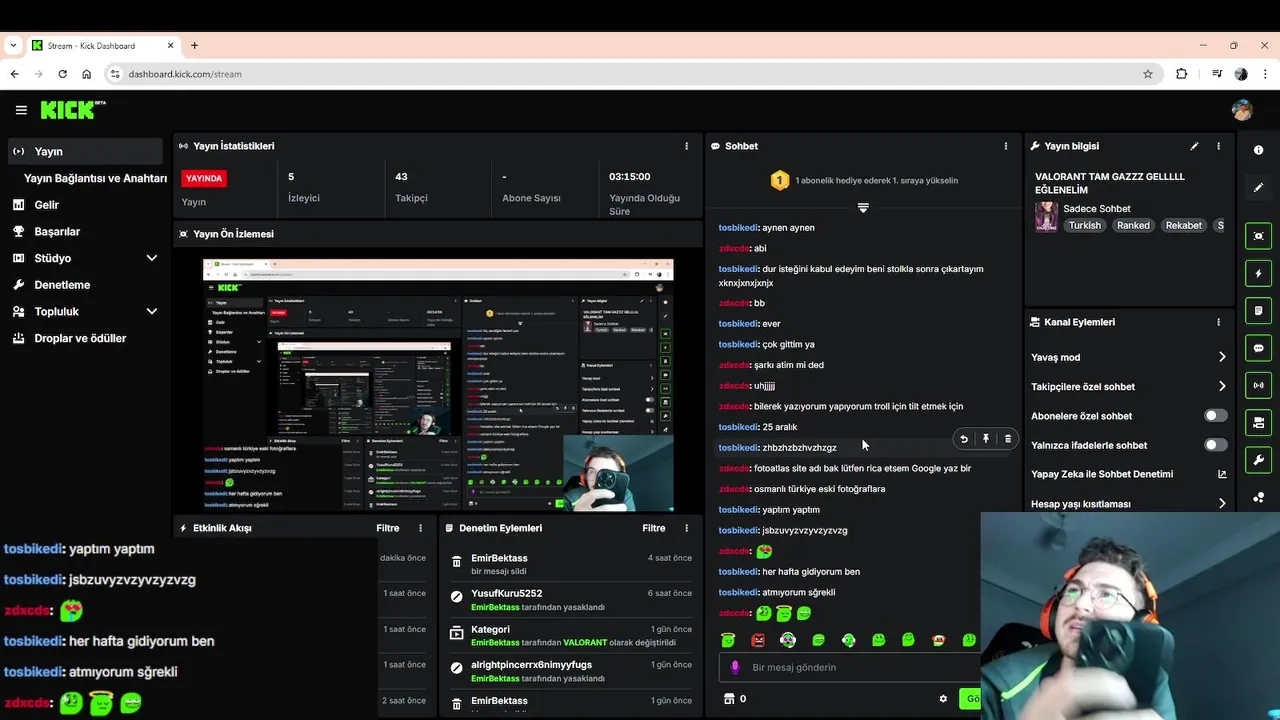Open Takipçilere özel sohbet options chevron

(x=1222, y=386)
